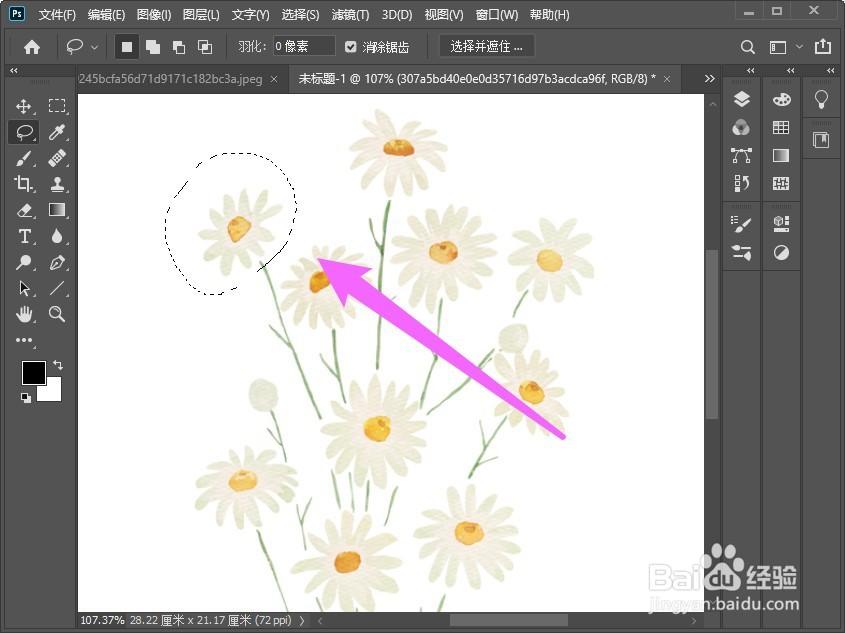Open the white background color swatch
The image size is (845, 633).
pos(52,392)
